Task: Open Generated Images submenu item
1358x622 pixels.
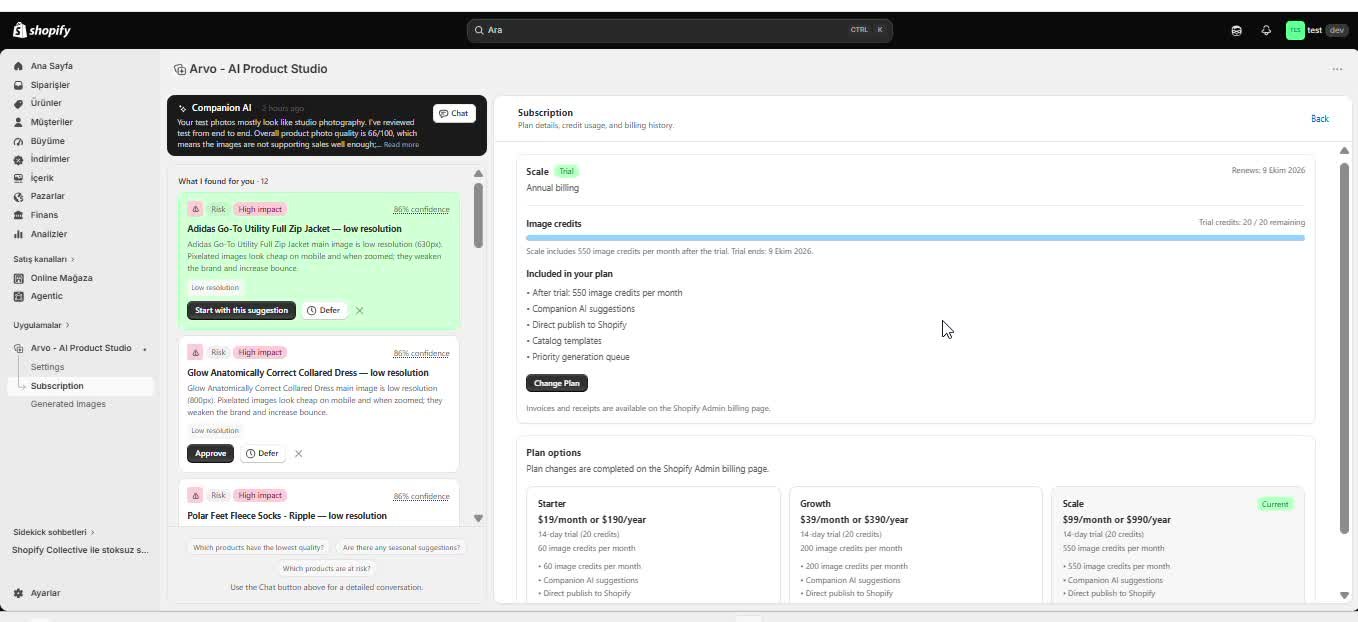Action: [68, 404]
